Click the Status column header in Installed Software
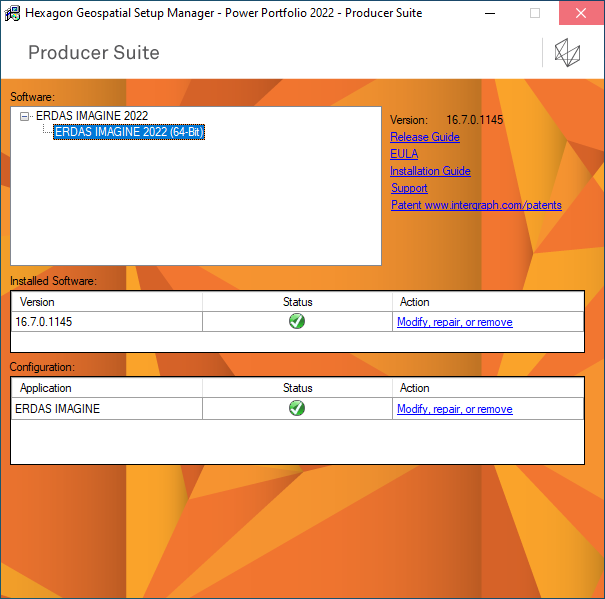Viewport: 605px width, 599px height. point(297,302)
